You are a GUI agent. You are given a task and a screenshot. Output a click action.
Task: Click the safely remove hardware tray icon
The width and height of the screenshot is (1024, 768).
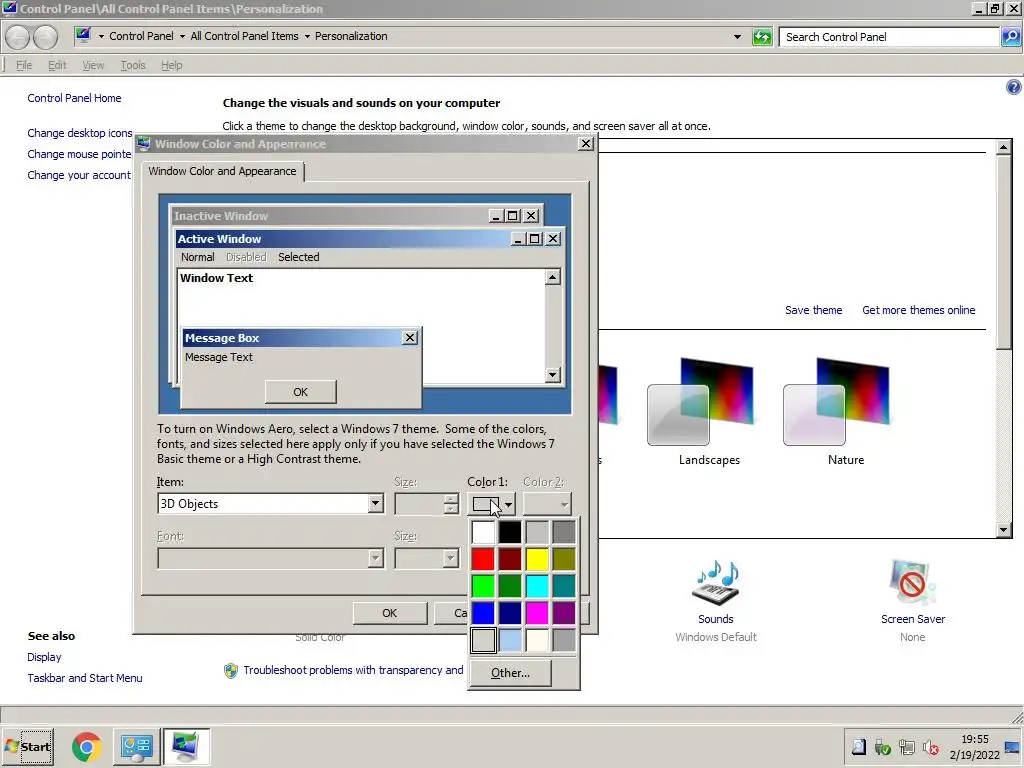point(882,747)
